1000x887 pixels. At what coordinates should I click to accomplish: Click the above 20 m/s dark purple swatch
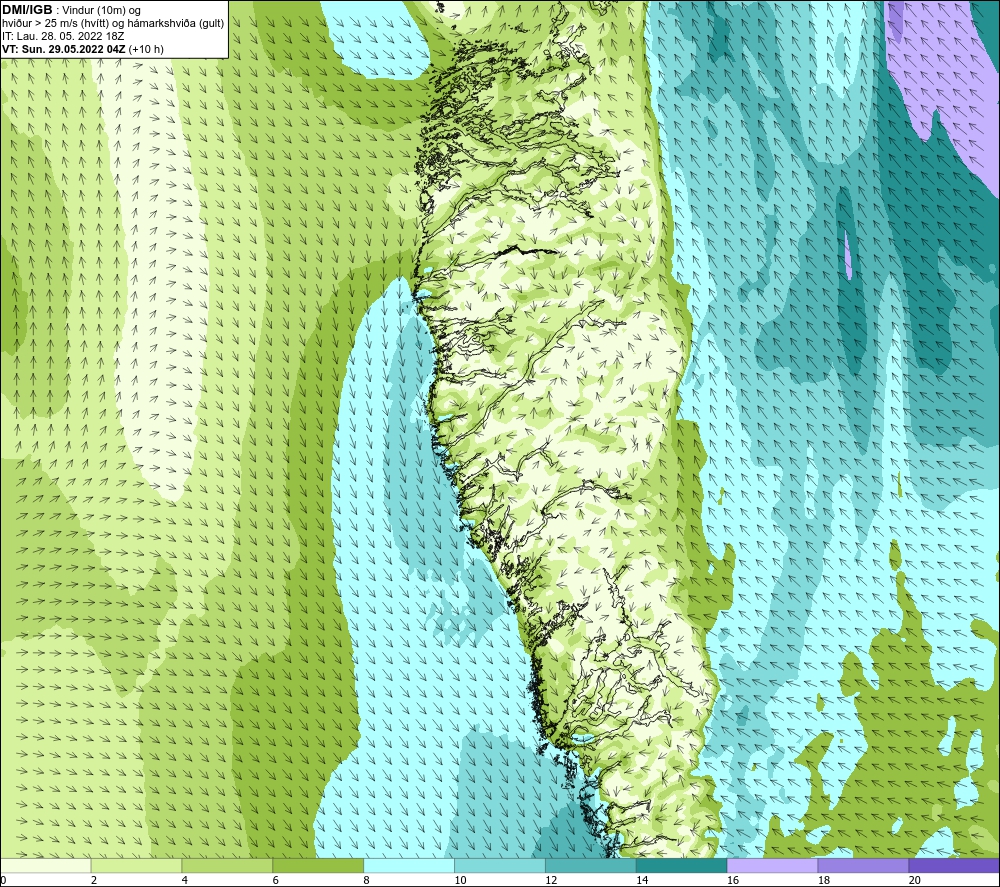pos(954,866)
